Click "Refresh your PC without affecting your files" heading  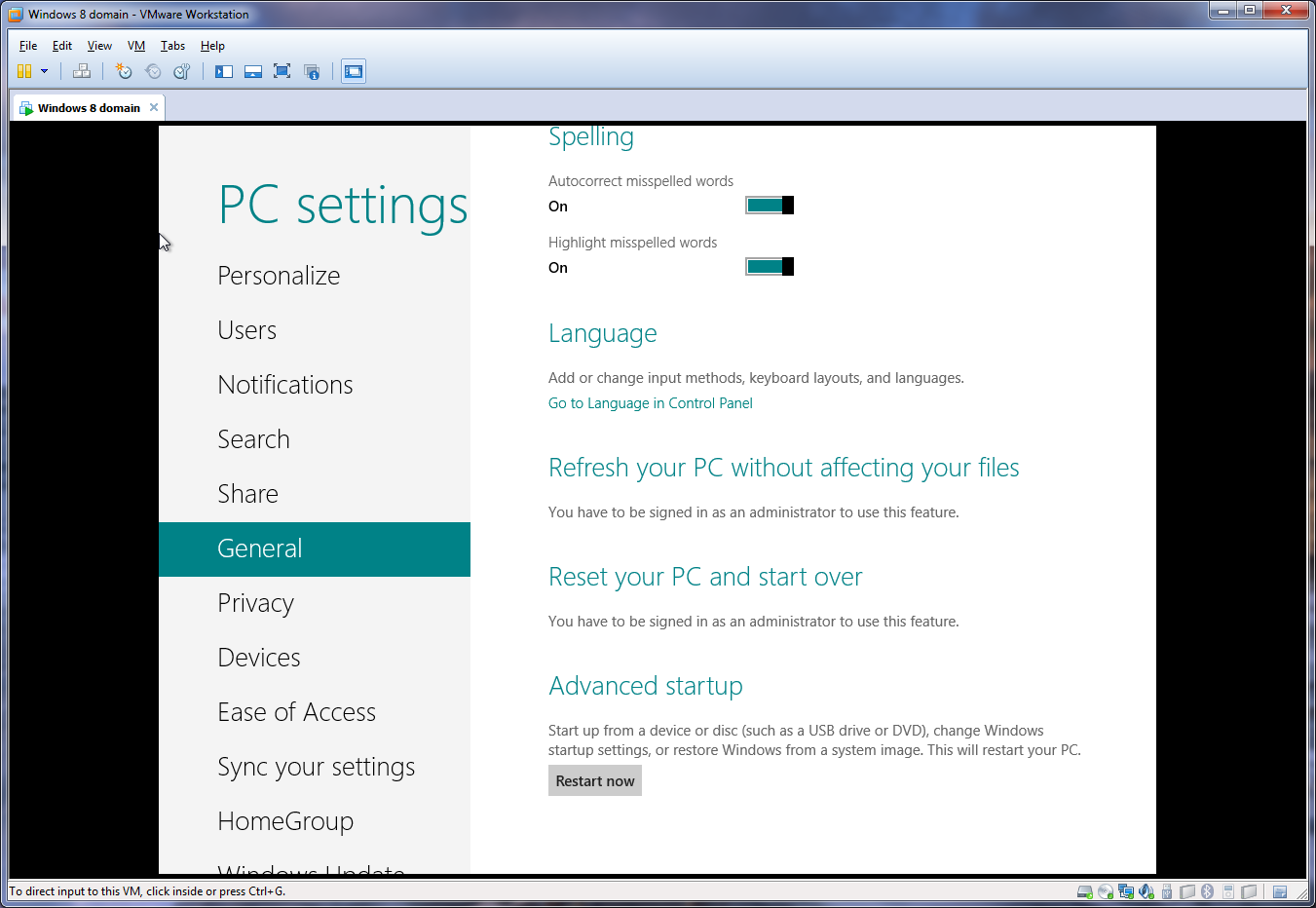coord(784,468)
